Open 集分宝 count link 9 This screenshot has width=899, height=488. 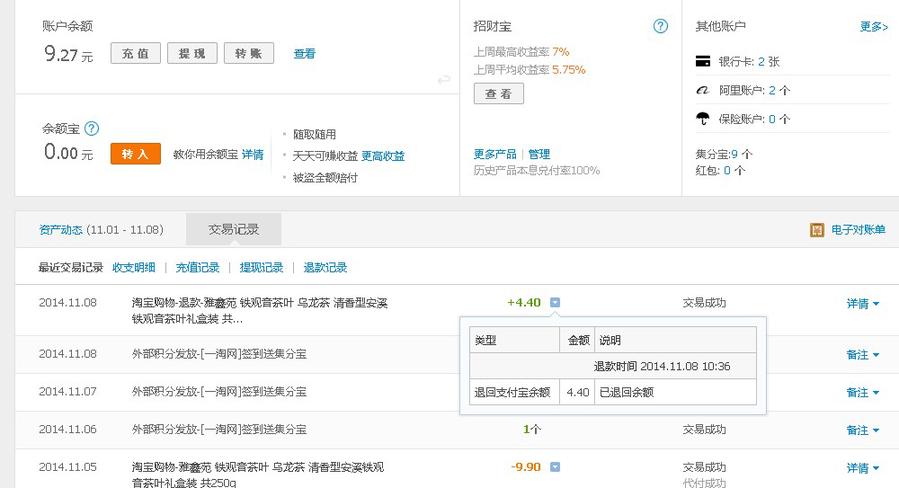(x=734, y=154)
